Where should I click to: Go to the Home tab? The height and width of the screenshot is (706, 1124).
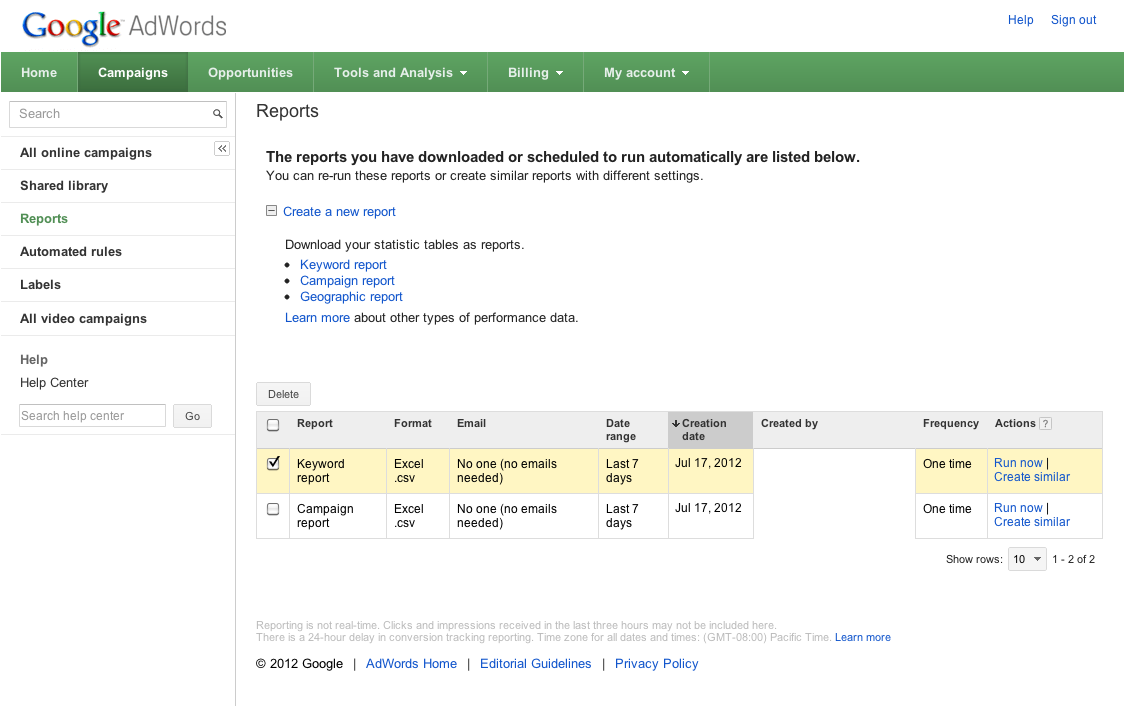tap(39, 72)
